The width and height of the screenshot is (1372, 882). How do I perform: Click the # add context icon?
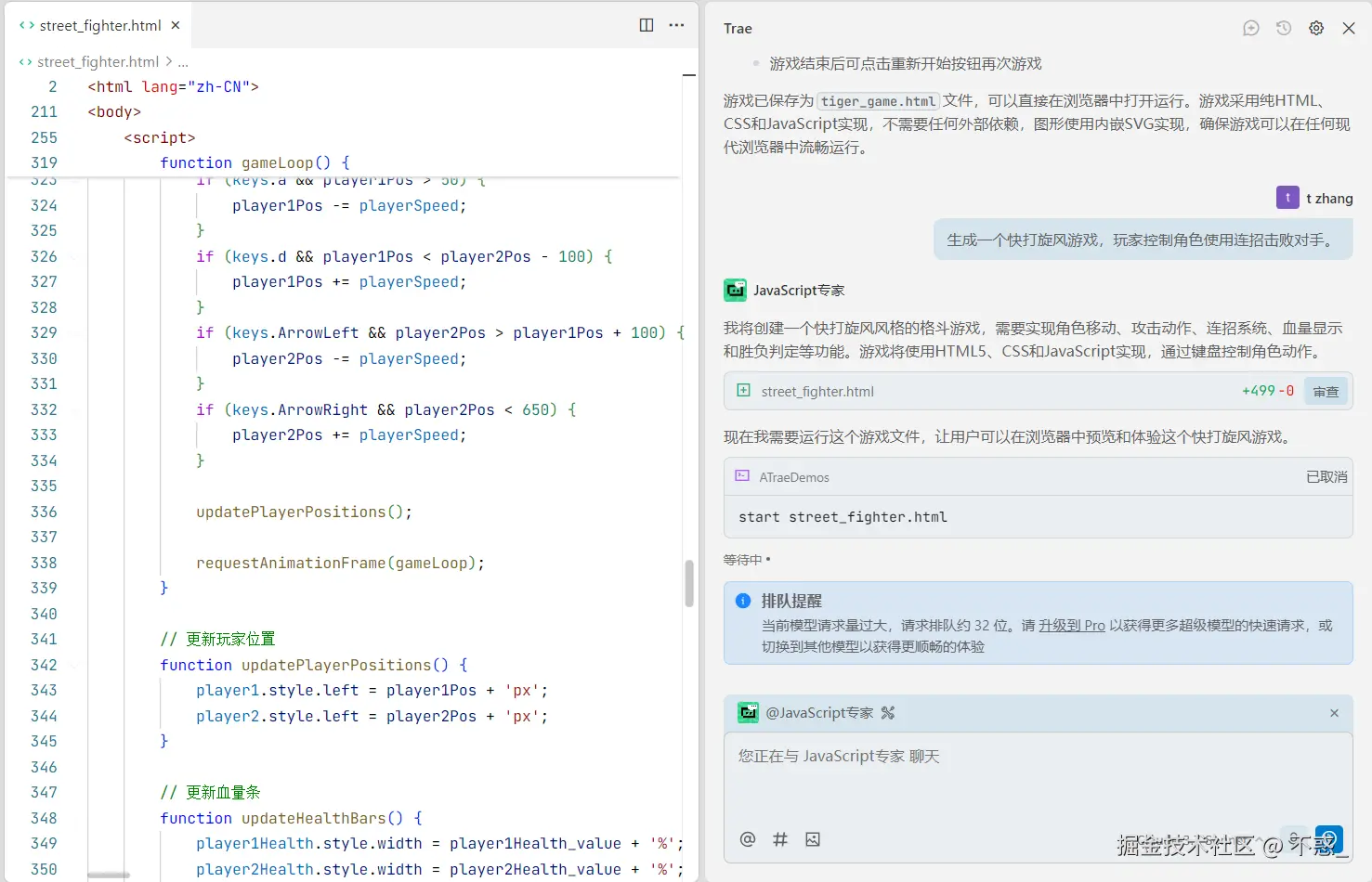pyautogui.click(x=780, y=839)
